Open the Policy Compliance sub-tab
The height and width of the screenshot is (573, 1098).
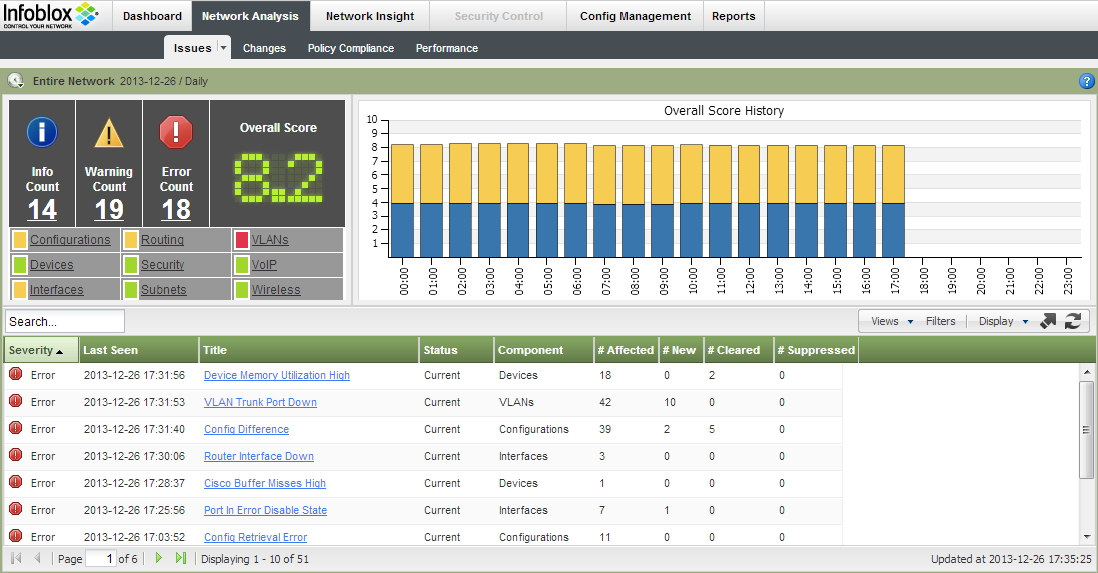(350, 48)
